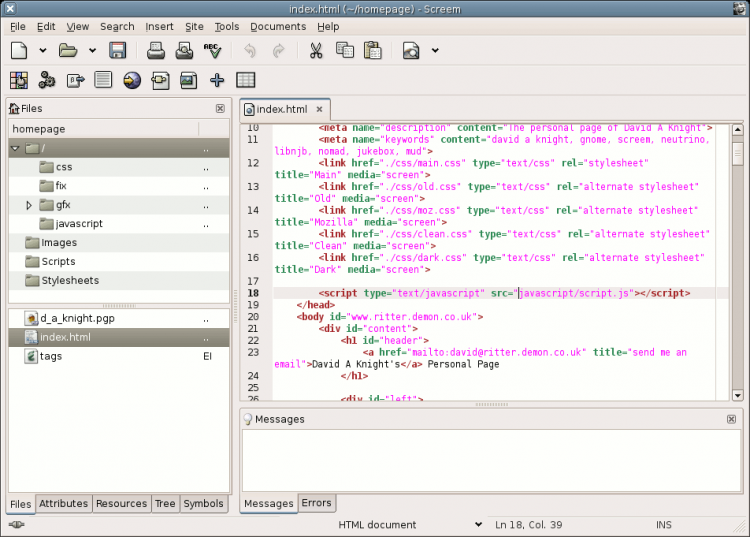Screen dimensions: 750x537
Task: Click the Save file floppy disk icon
Action: point(117,50)
